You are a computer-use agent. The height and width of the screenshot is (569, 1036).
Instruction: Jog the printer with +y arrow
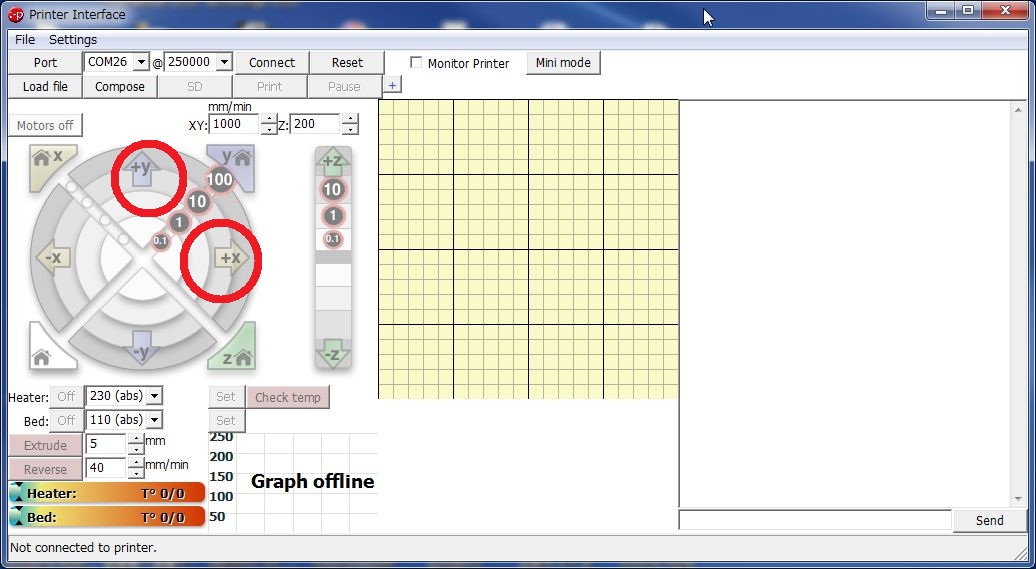tap(141, 172)
